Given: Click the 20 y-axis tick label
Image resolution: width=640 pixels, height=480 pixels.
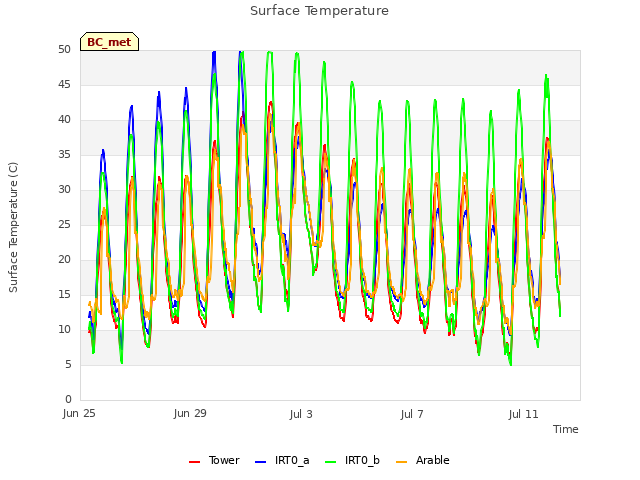Looking at the screenshot, I should click(64, 260).
